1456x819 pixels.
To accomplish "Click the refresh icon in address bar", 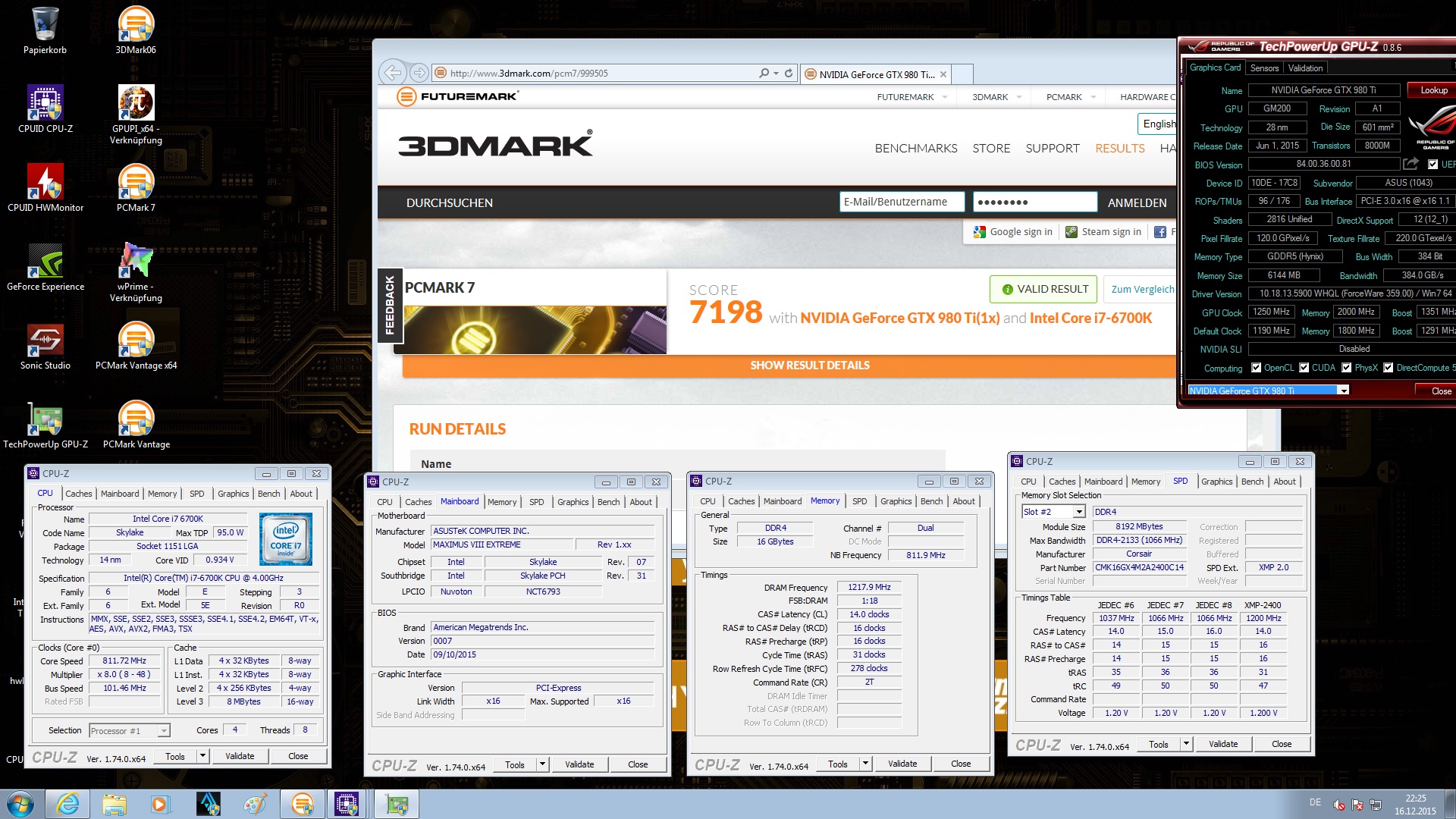I will tap(789, 73).
